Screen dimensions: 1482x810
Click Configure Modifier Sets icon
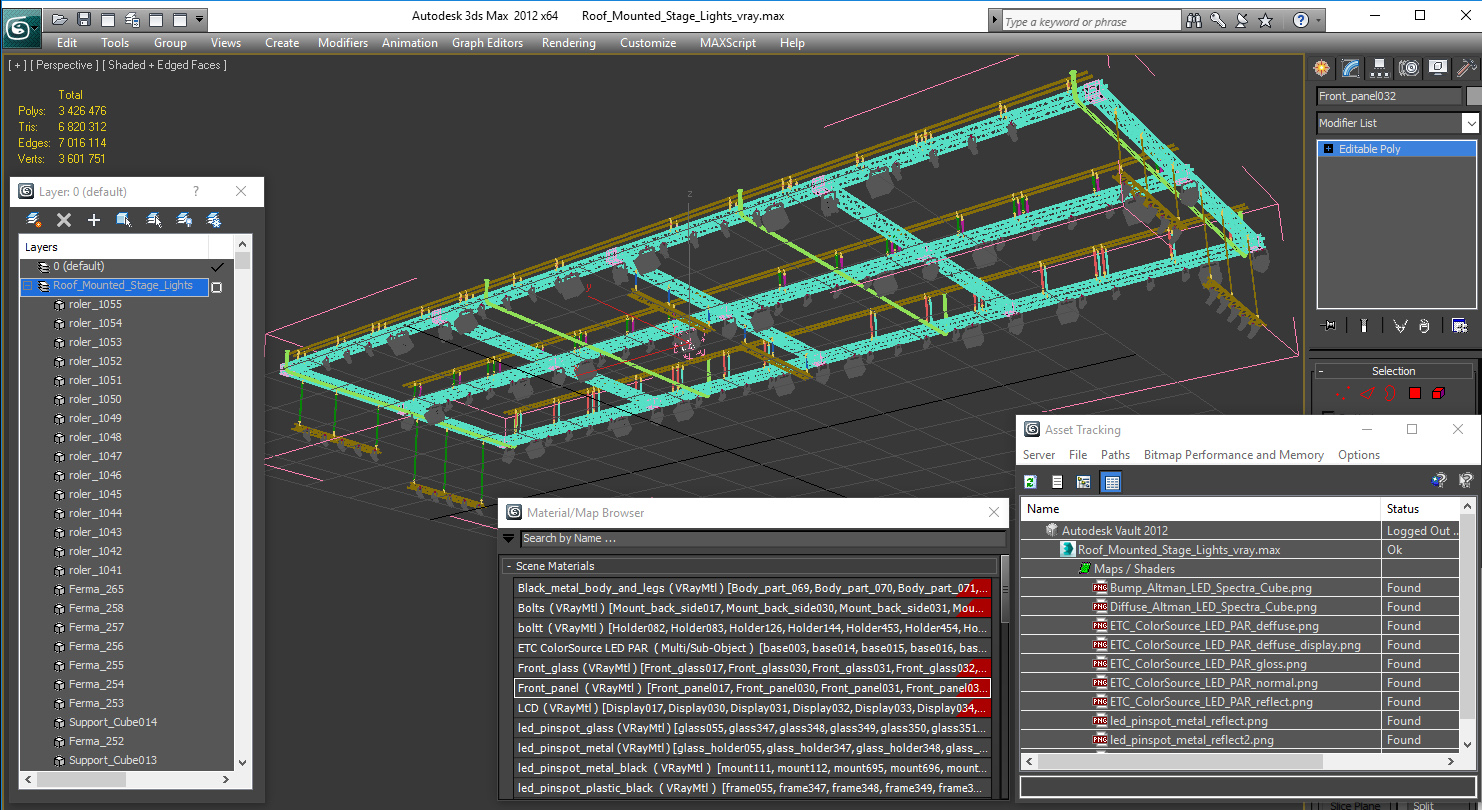[x=1459, y=326]
